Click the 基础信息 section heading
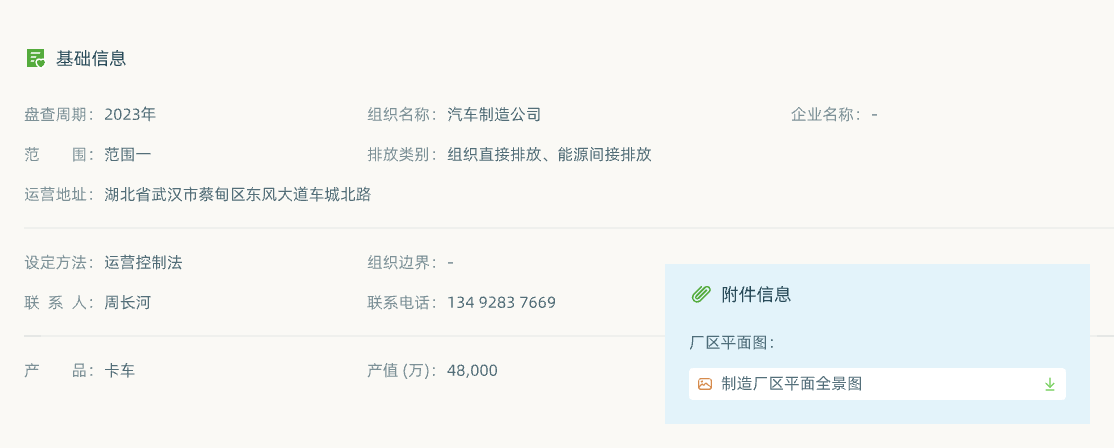 (91, 58)
